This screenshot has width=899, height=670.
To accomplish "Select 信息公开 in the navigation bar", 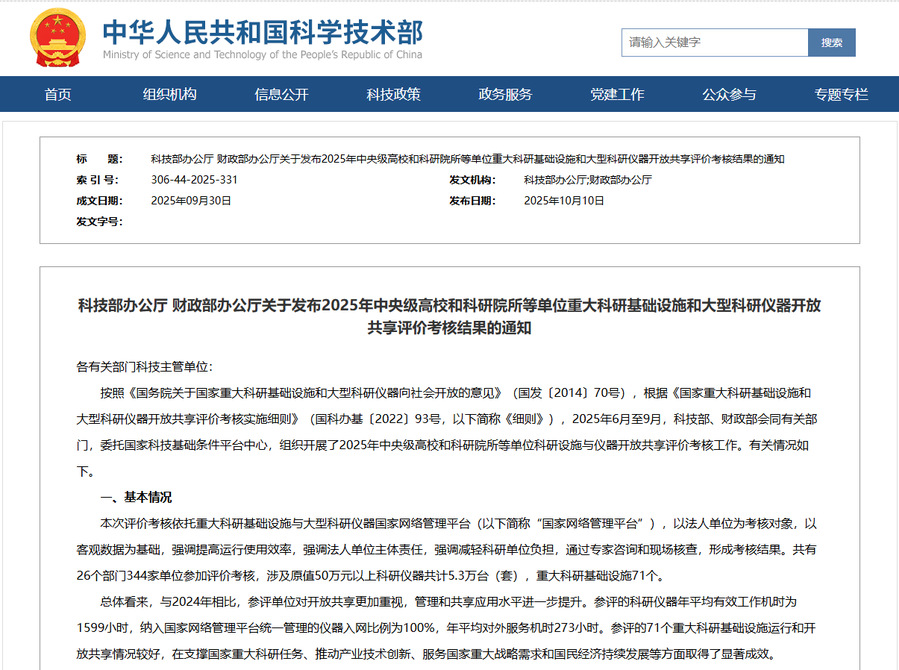I will tap(282, 95).
